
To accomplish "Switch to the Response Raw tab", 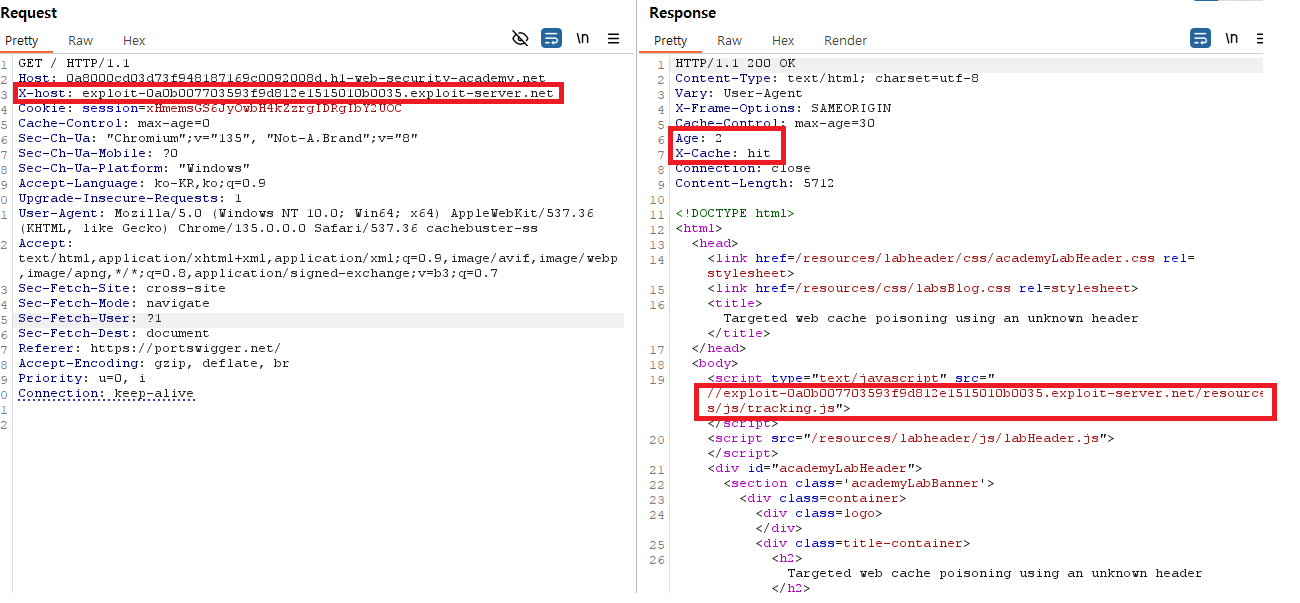I will 730,40.
